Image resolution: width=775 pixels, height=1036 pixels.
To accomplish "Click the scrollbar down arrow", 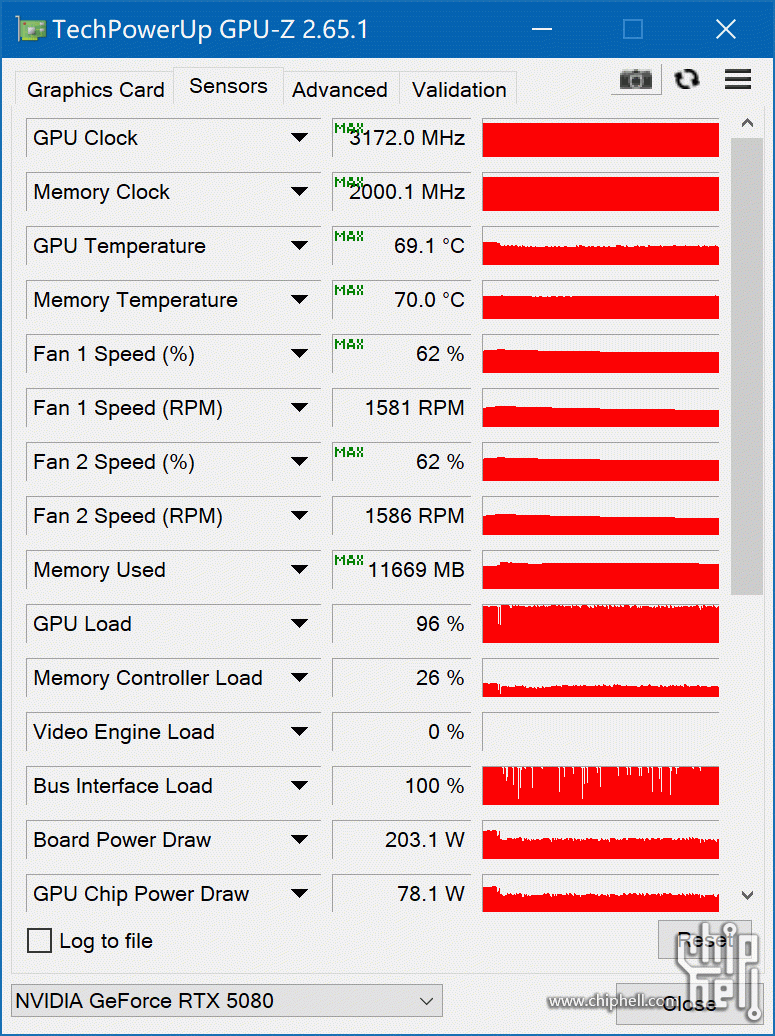I will pyautogui.click(x=747, y=895).
